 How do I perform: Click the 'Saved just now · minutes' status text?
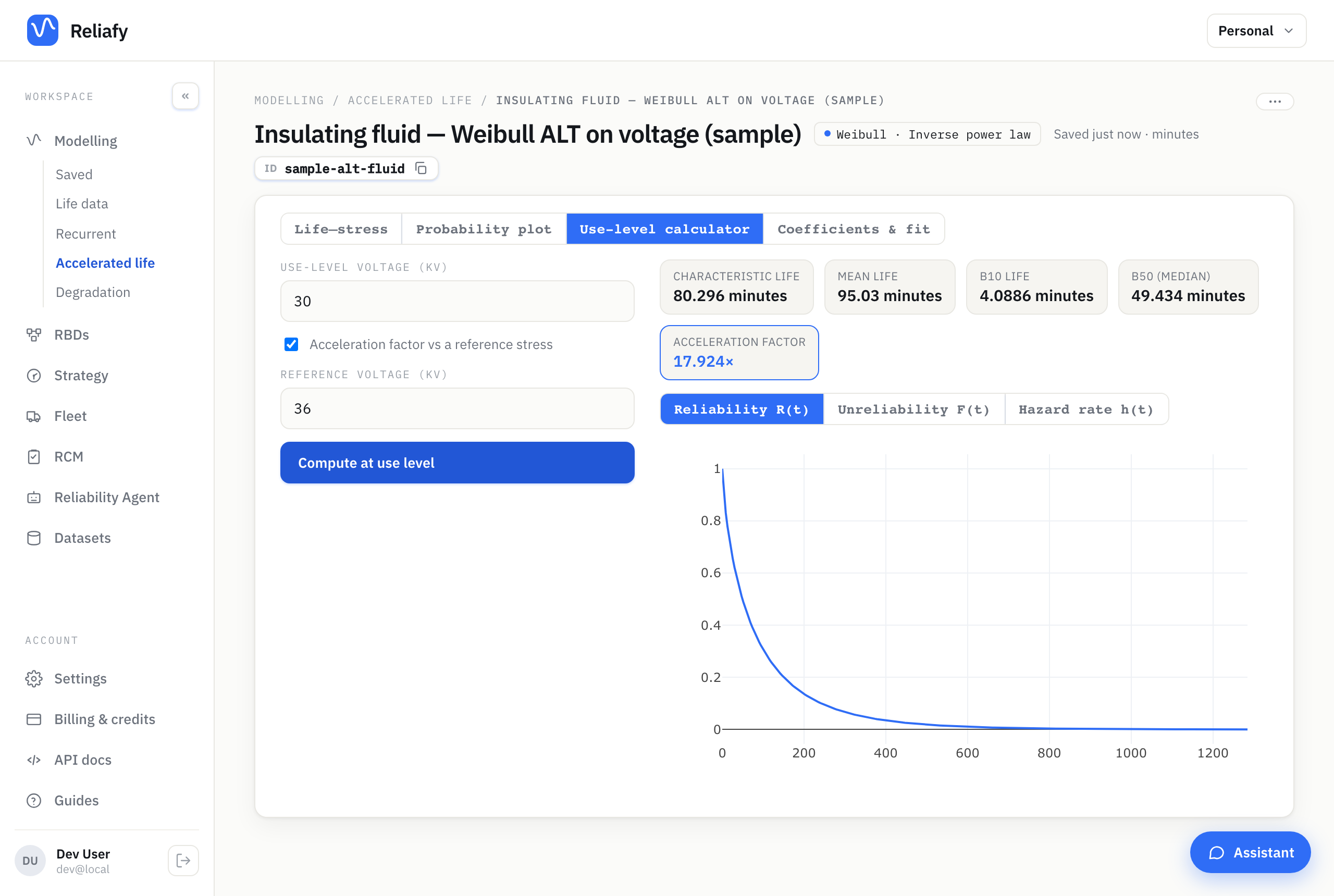(1126, 134)
